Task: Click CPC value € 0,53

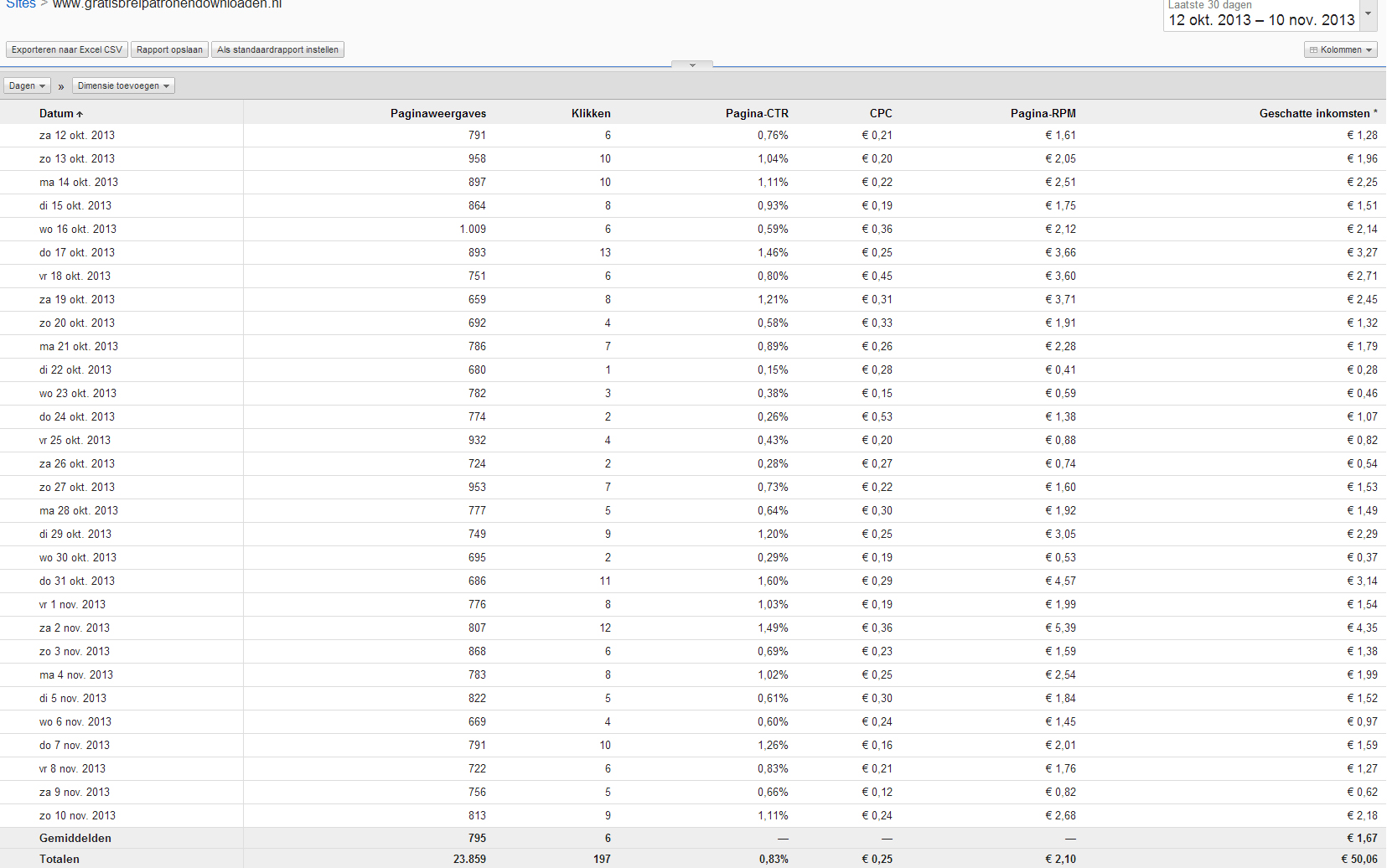Action: (877, 416)
